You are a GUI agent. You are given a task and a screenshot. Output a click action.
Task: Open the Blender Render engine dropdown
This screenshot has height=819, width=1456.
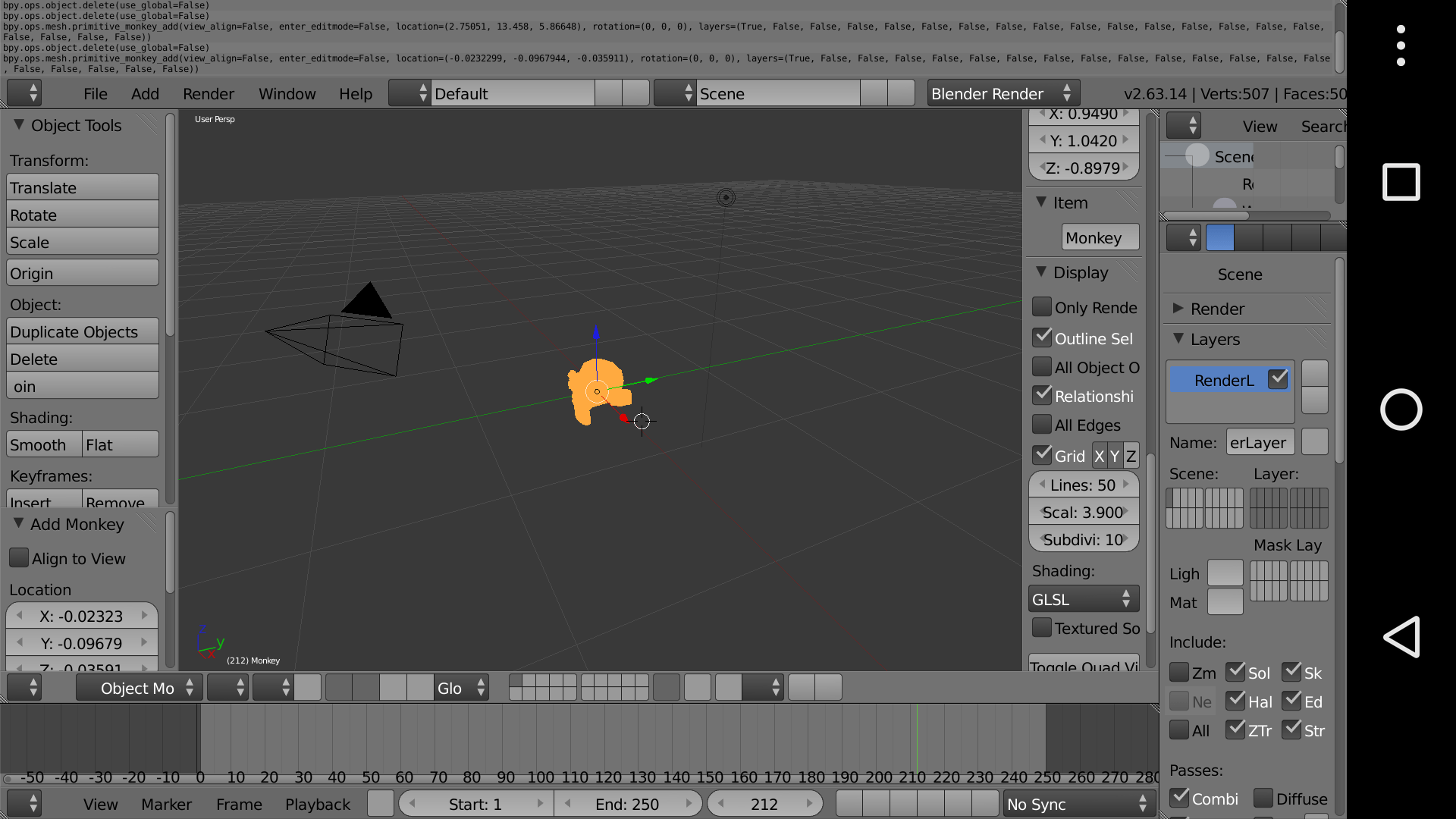1003,93
